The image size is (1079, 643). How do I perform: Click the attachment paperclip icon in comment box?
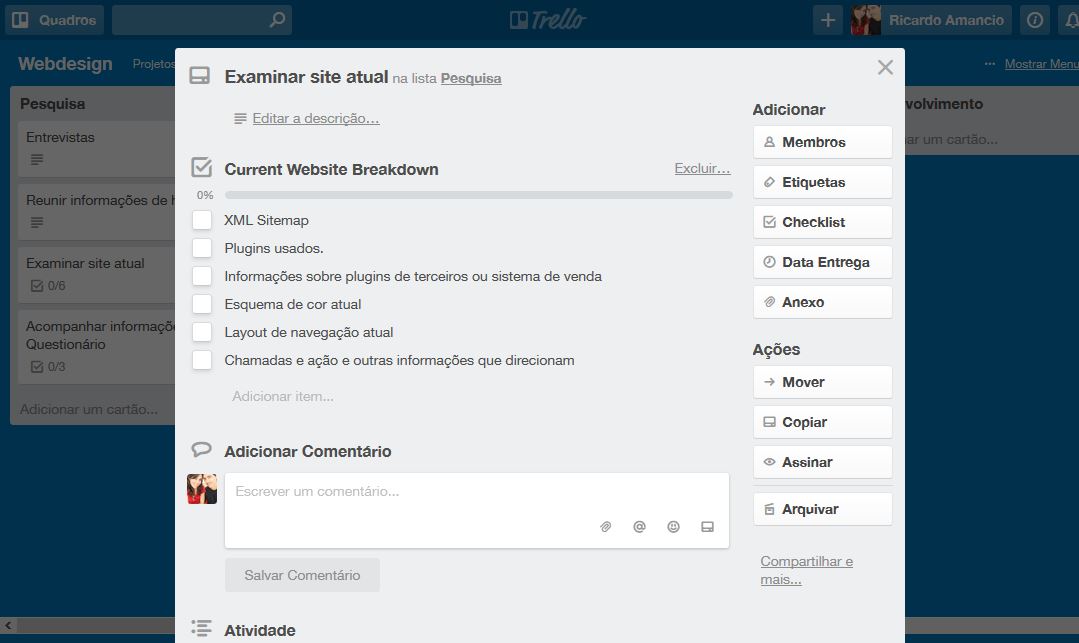click(x=606, y=527)
